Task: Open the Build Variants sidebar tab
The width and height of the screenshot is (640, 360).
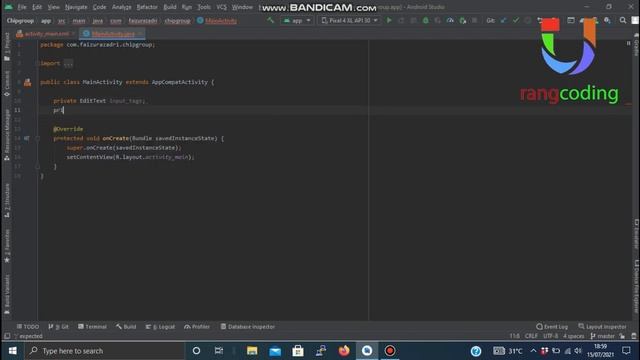Action: click(7, 294)
